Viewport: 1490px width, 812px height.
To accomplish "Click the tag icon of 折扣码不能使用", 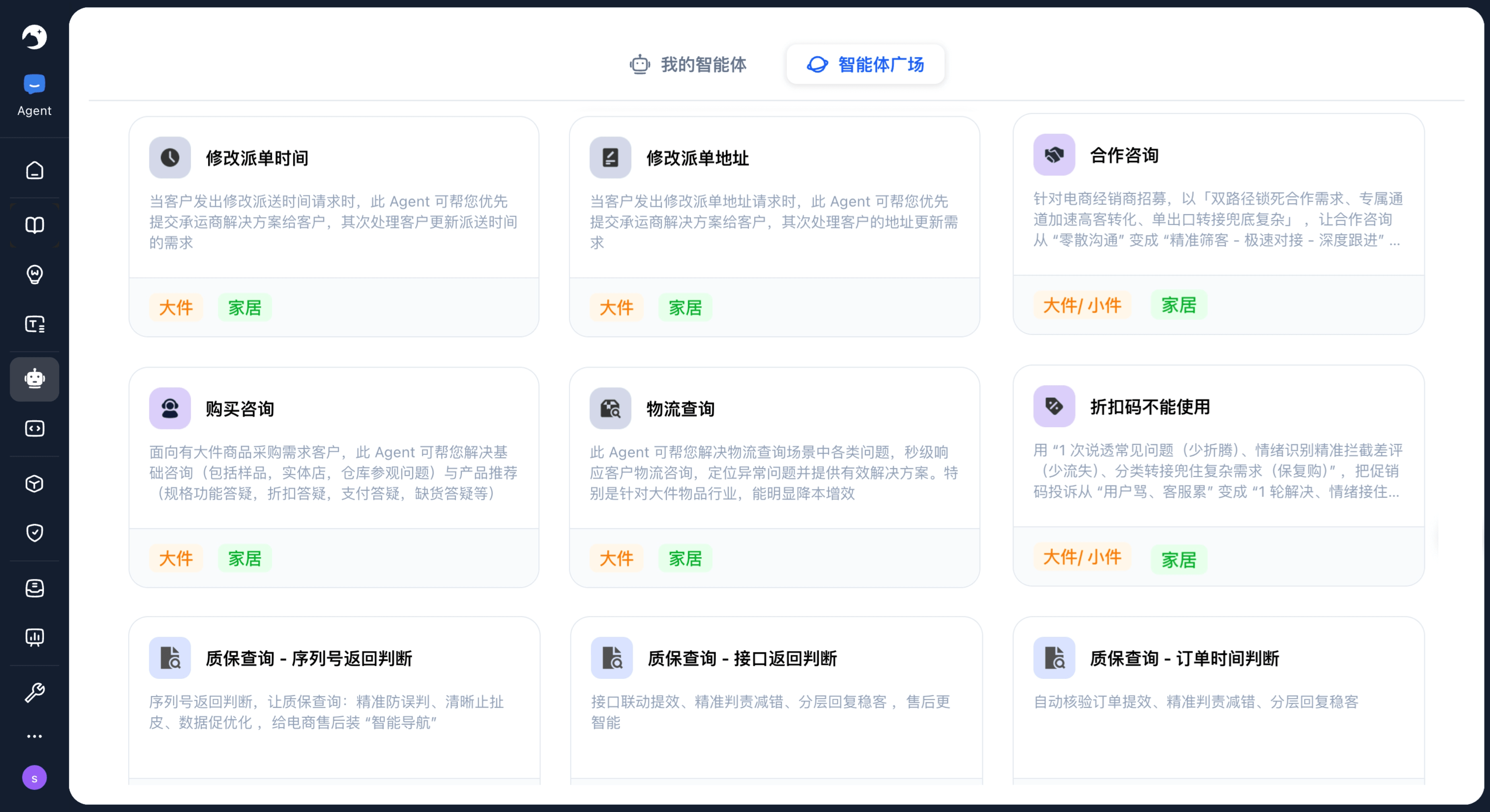I will pyautogui.click(x=1054, y=406).
